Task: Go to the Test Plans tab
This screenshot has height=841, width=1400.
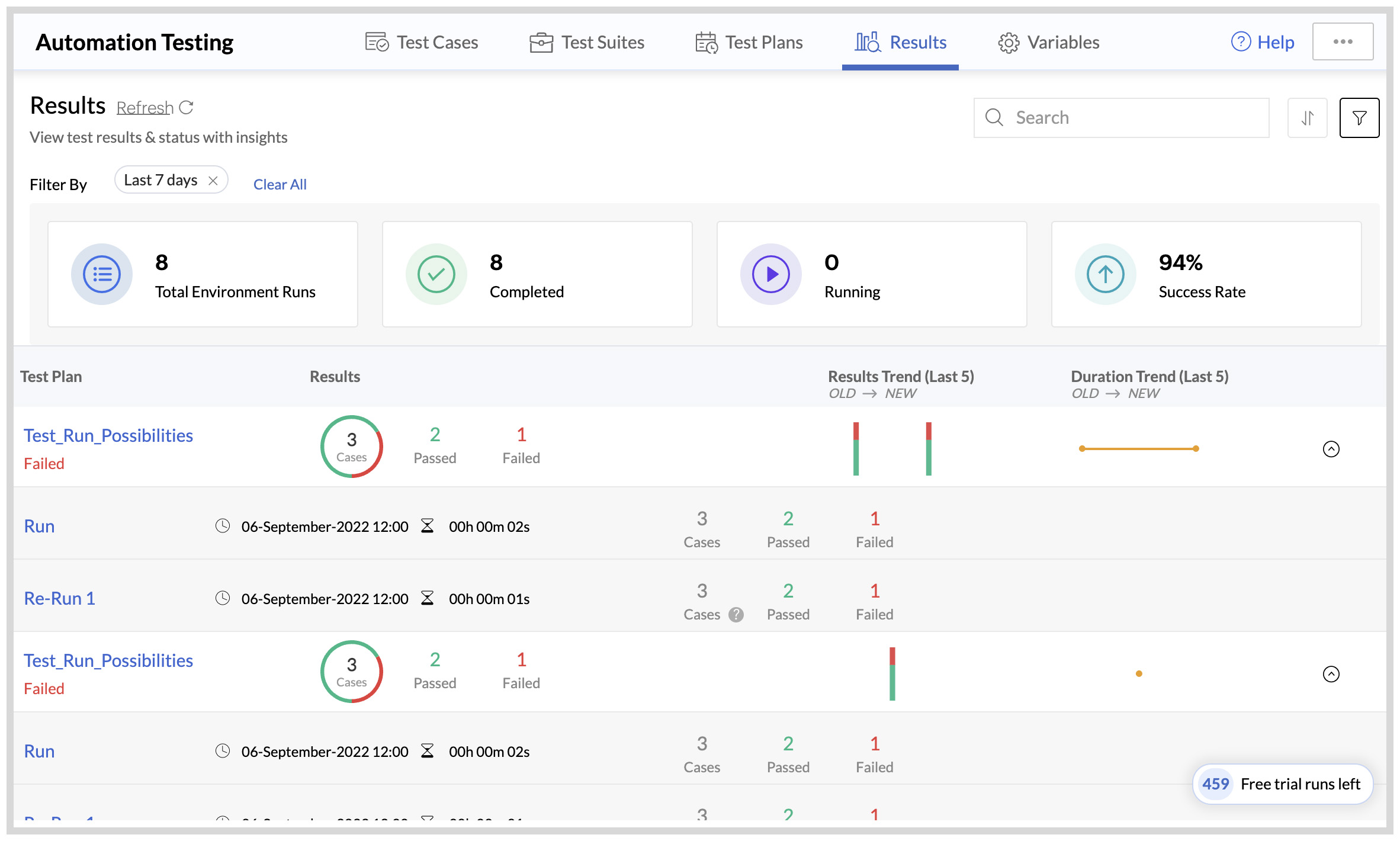Action: [x=749, y=42]
